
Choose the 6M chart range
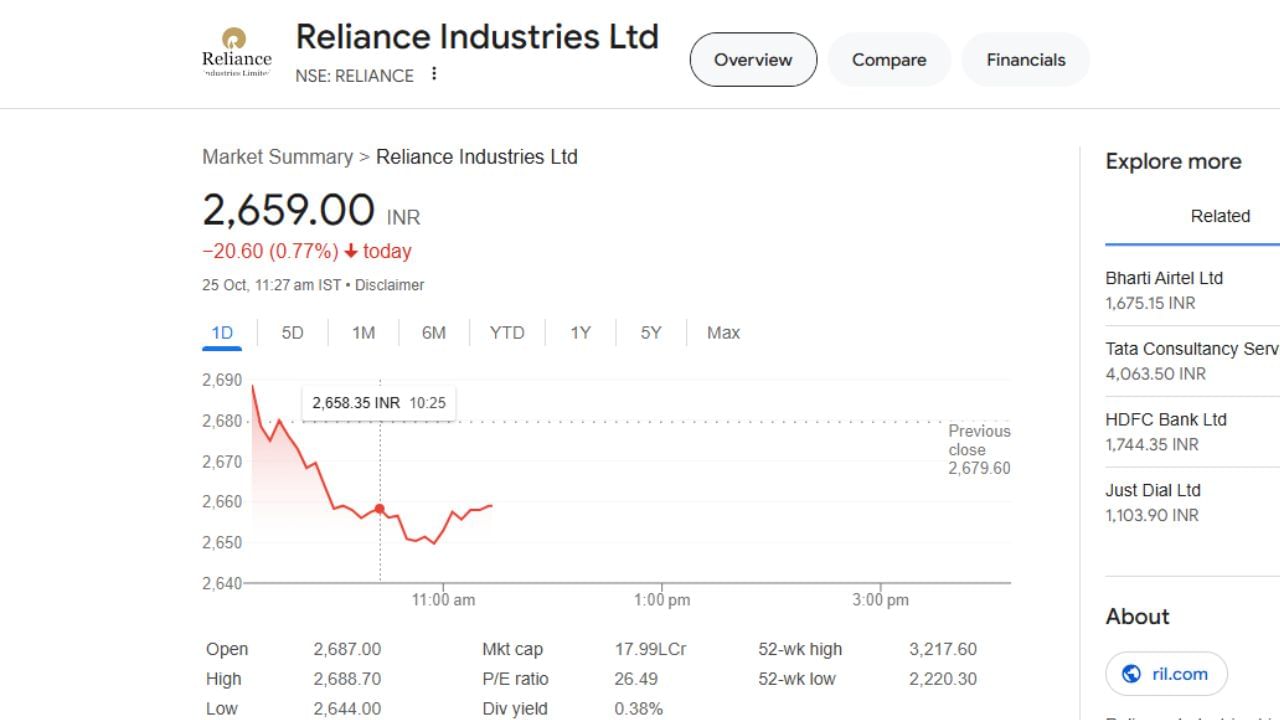(434, 333)
